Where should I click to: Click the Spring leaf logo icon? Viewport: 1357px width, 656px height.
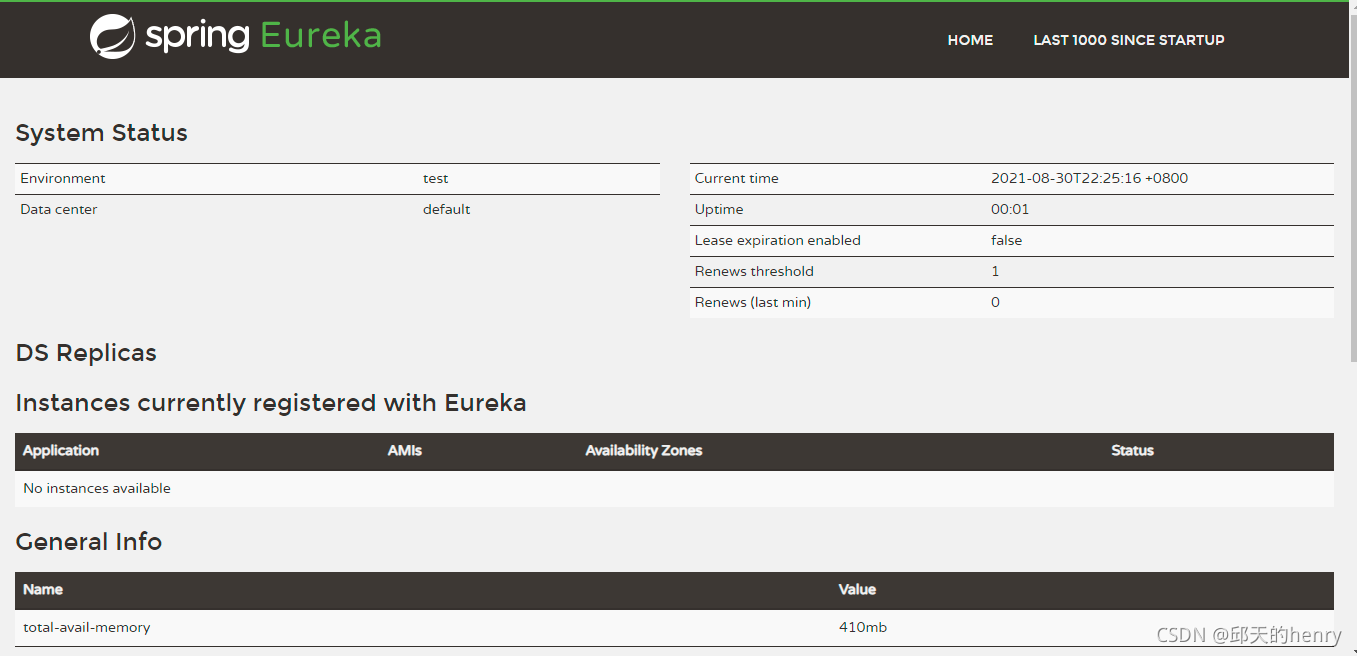(112, 37)
